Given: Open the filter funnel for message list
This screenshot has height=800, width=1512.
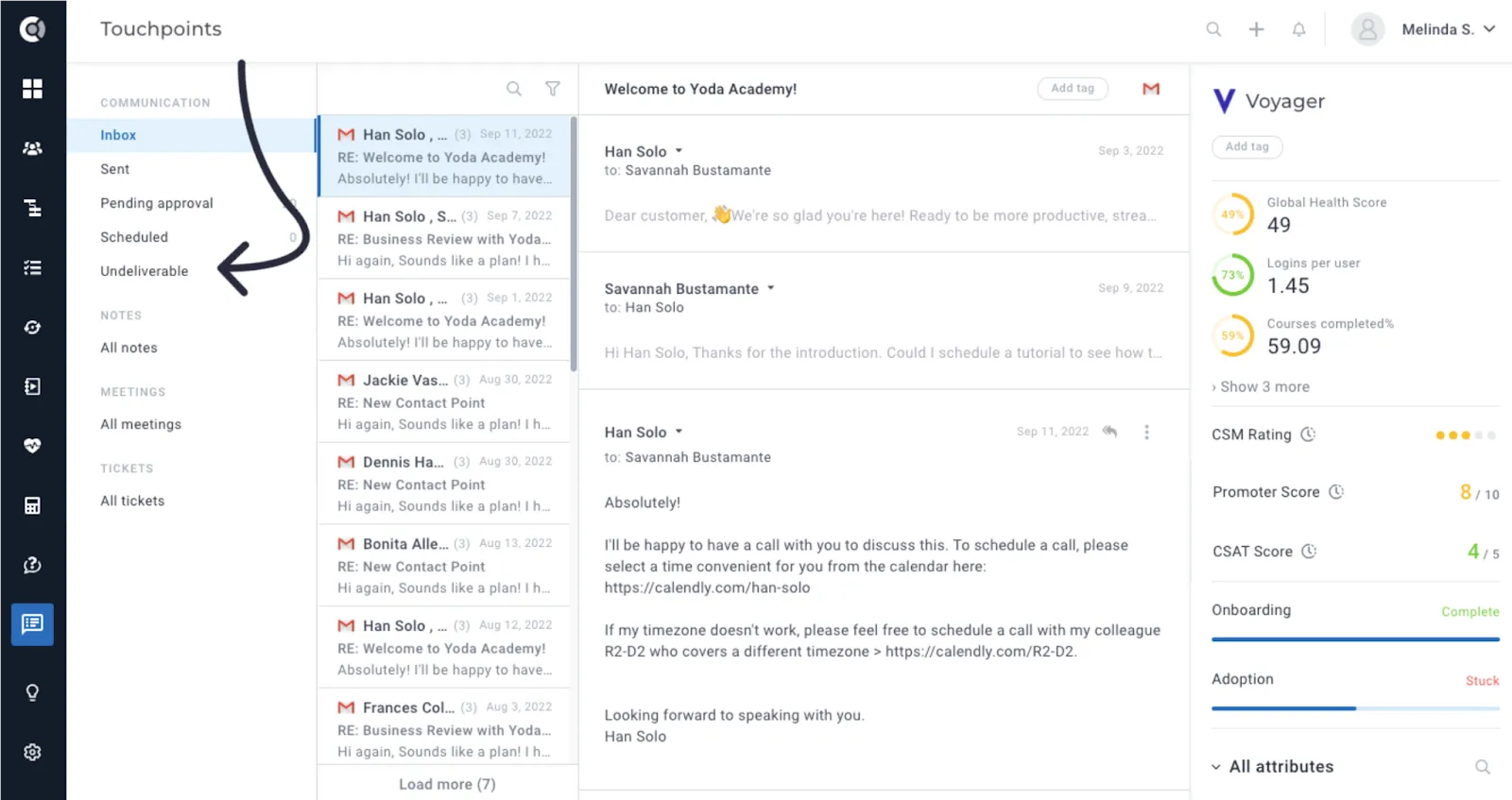Looking at the screenshot, I should (x=553, y=89).
